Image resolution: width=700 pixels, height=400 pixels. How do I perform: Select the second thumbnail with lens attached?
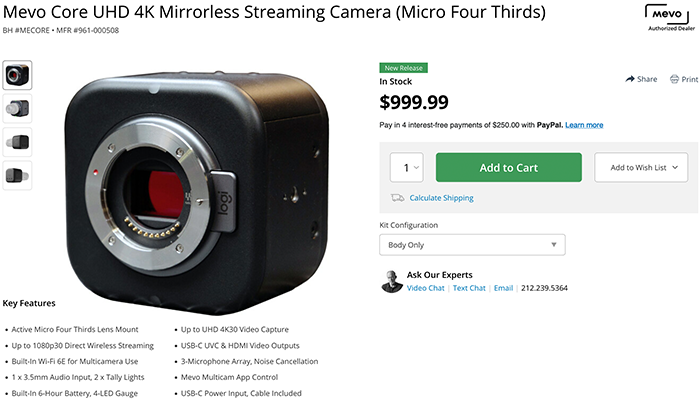[17, 108]
